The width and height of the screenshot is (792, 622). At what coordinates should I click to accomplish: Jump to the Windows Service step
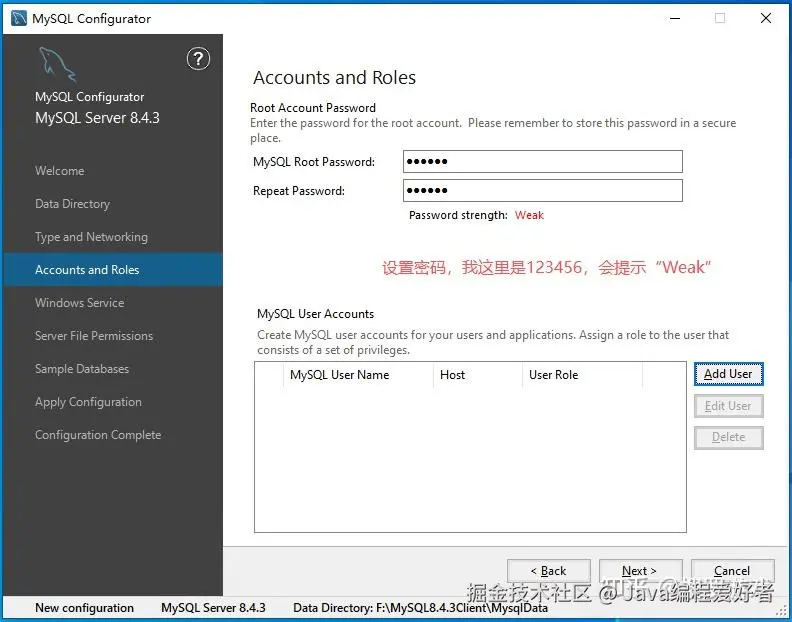(79, 303)
